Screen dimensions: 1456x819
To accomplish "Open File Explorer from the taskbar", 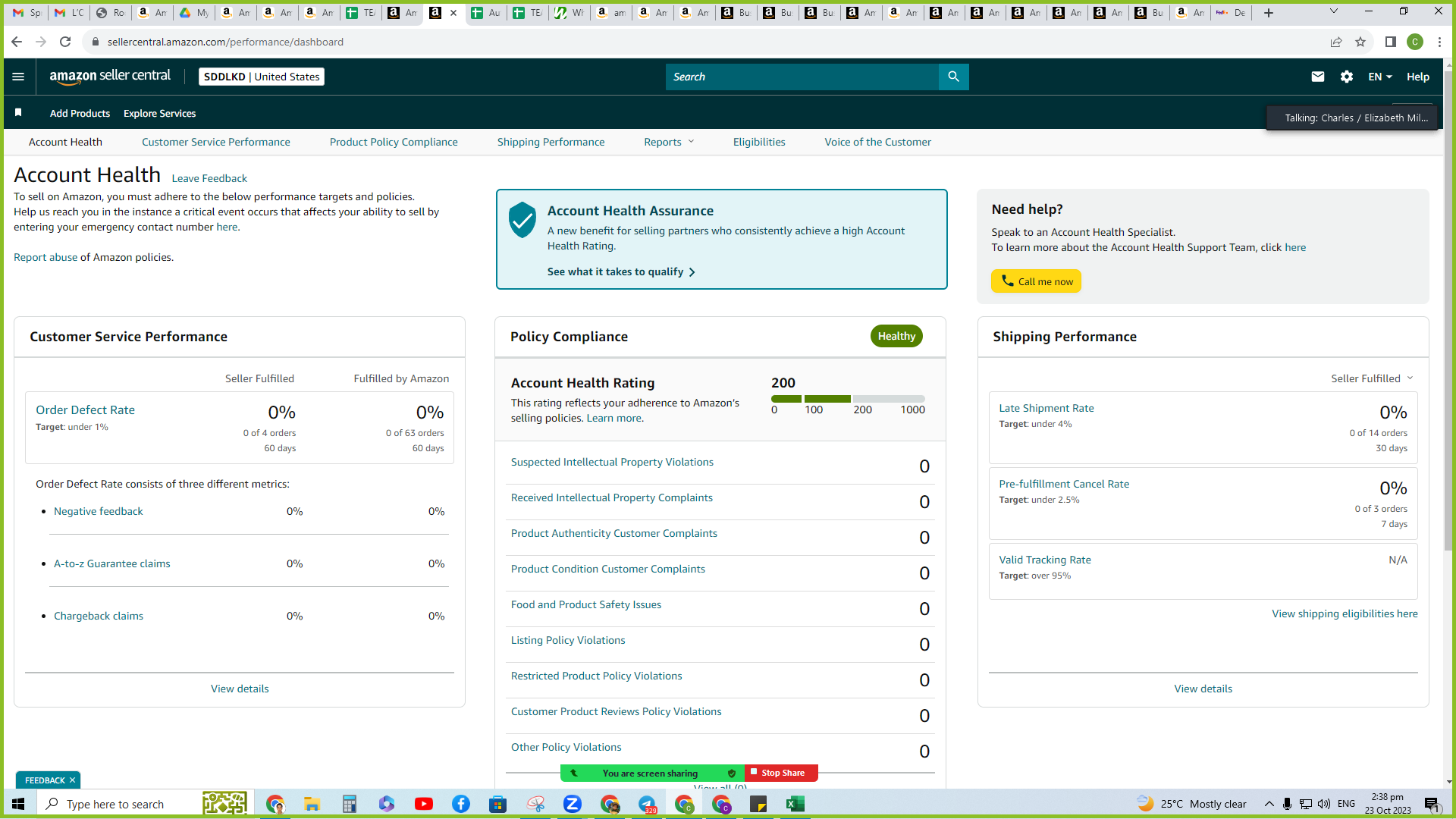I will (312, 804).
